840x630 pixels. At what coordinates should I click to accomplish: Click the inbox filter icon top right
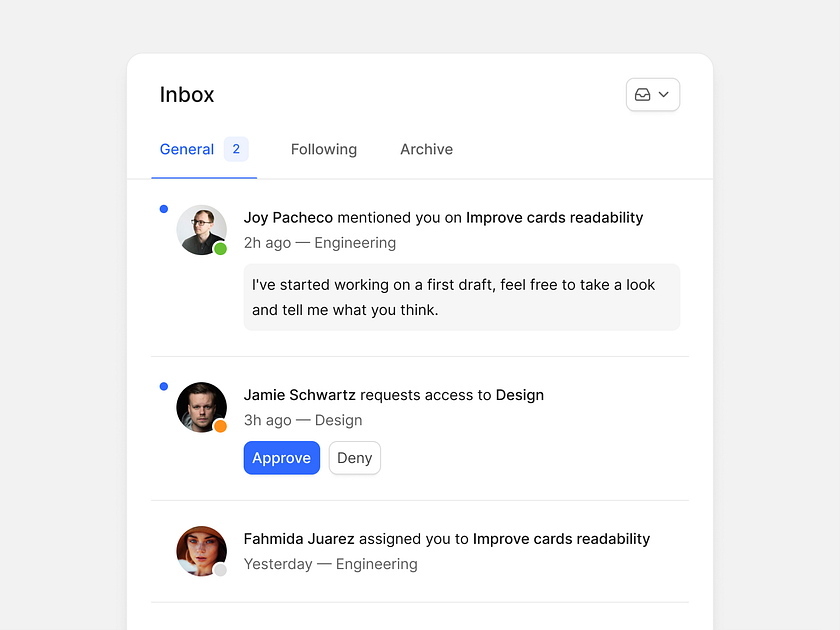pos(645,94)
